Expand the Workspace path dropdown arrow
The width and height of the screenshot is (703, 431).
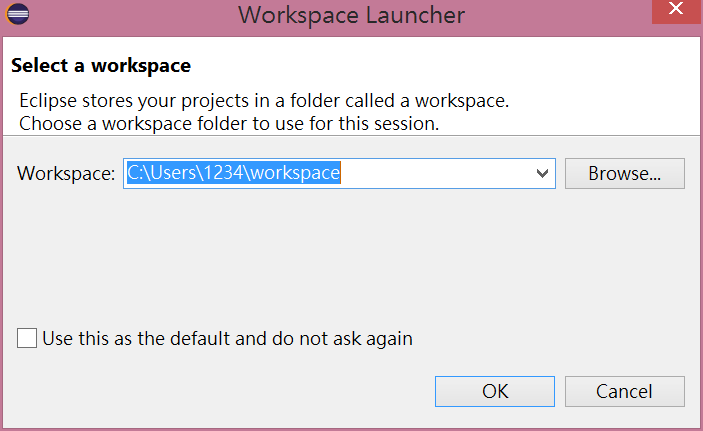[x=543, y=173]
